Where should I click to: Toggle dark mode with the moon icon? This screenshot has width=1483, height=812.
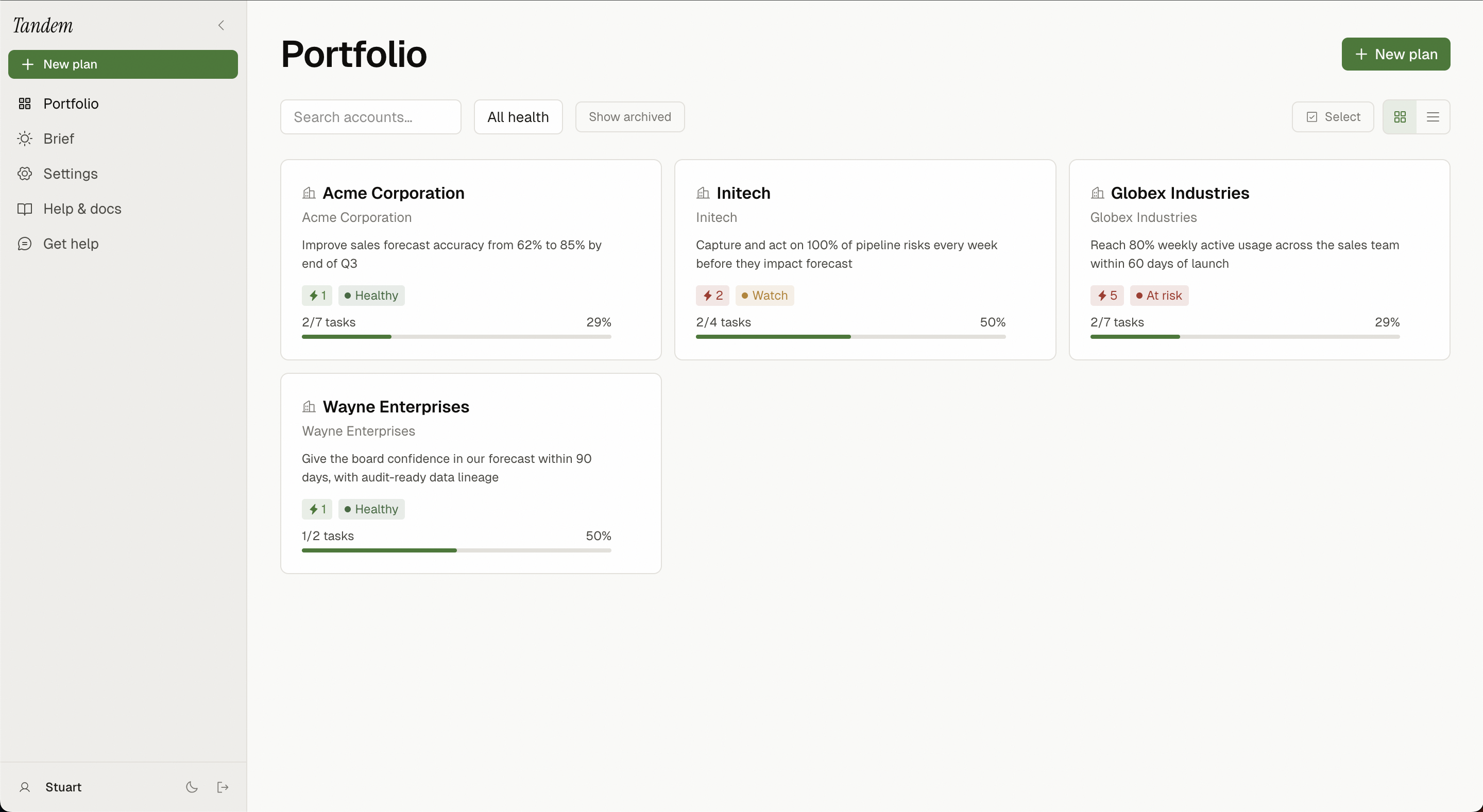192,787
